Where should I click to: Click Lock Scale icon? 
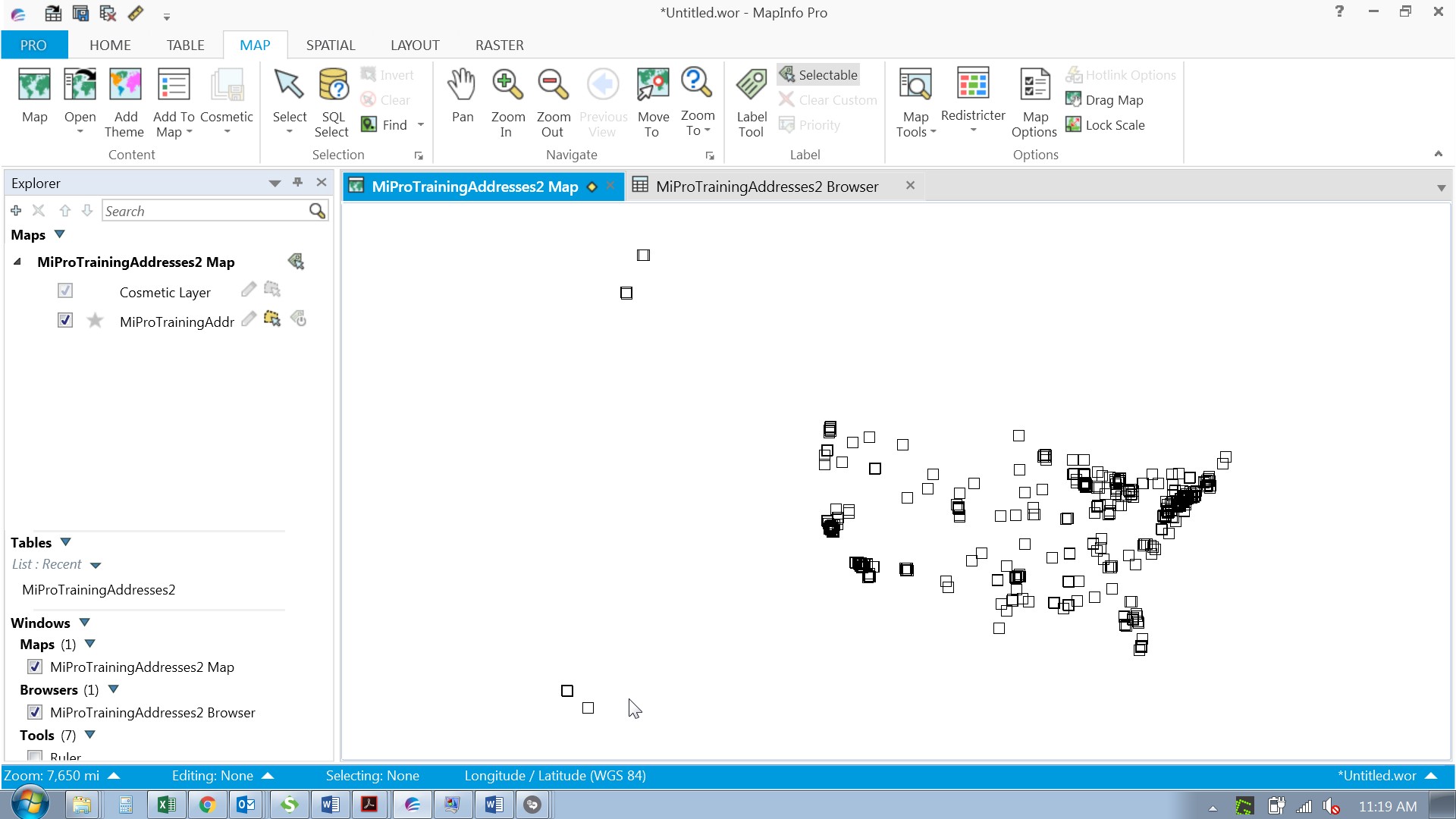coord(1073,124)
